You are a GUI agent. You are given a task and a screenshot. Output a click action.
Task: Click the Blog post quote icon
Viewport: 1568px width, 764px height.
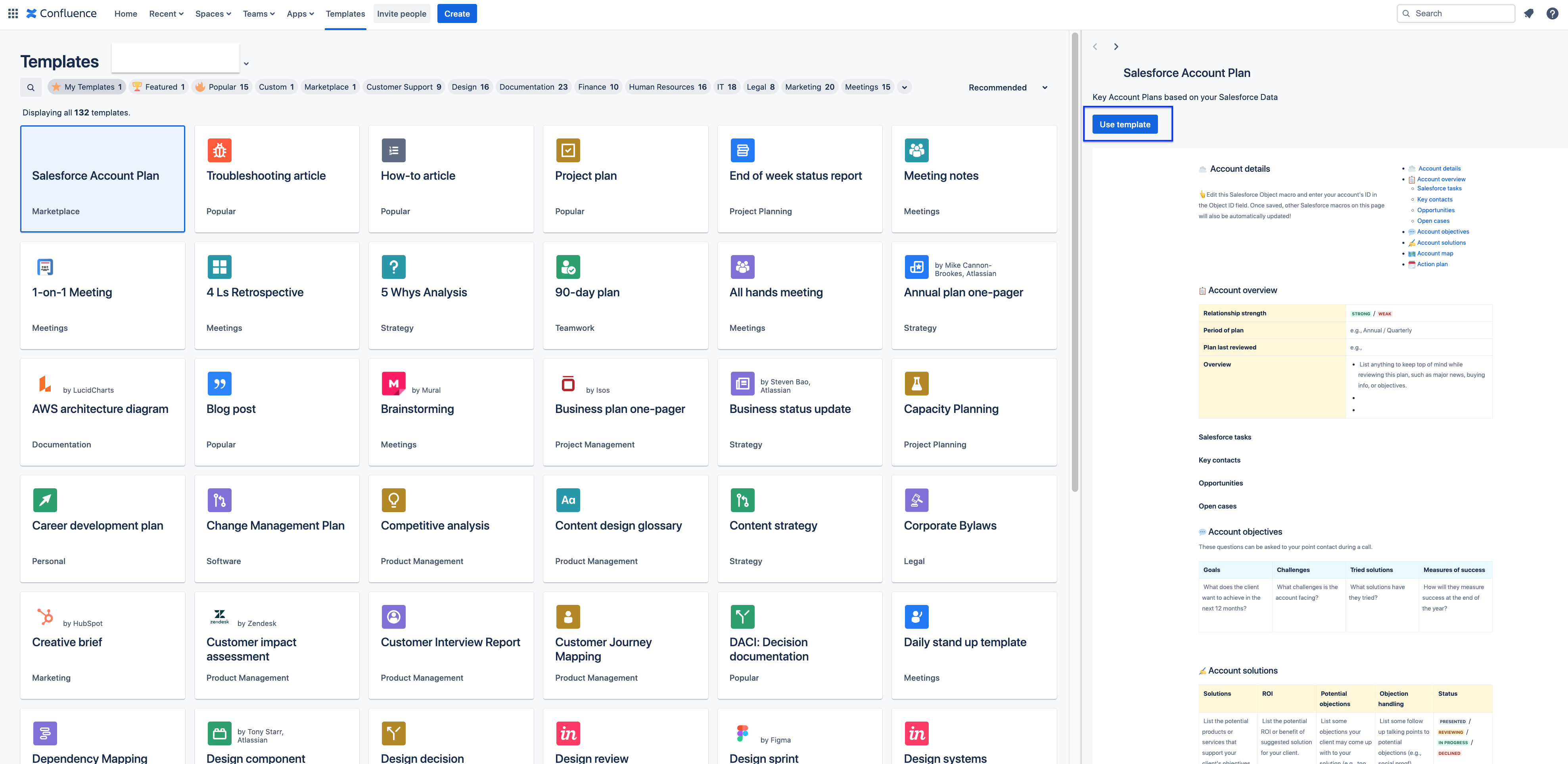point(219,384)
